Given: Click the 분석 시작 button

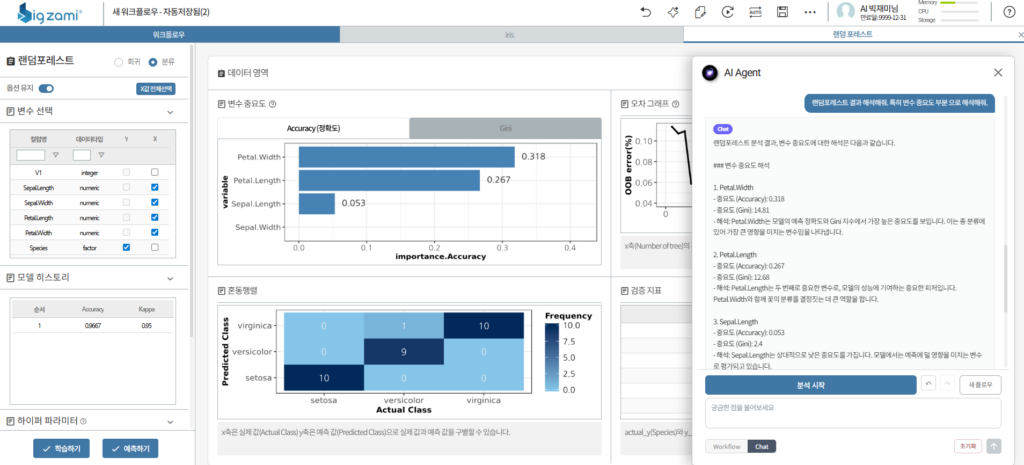Looking at the screenshot, I should (x=810, y=385).
